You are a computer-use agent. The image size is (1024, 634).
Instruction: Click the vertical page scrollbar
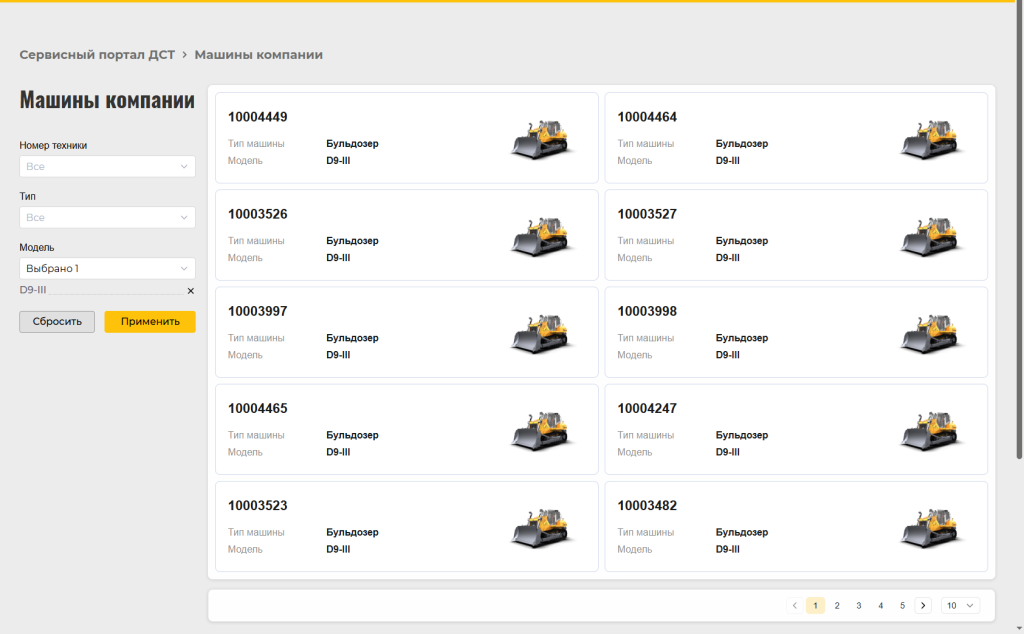1019,230
